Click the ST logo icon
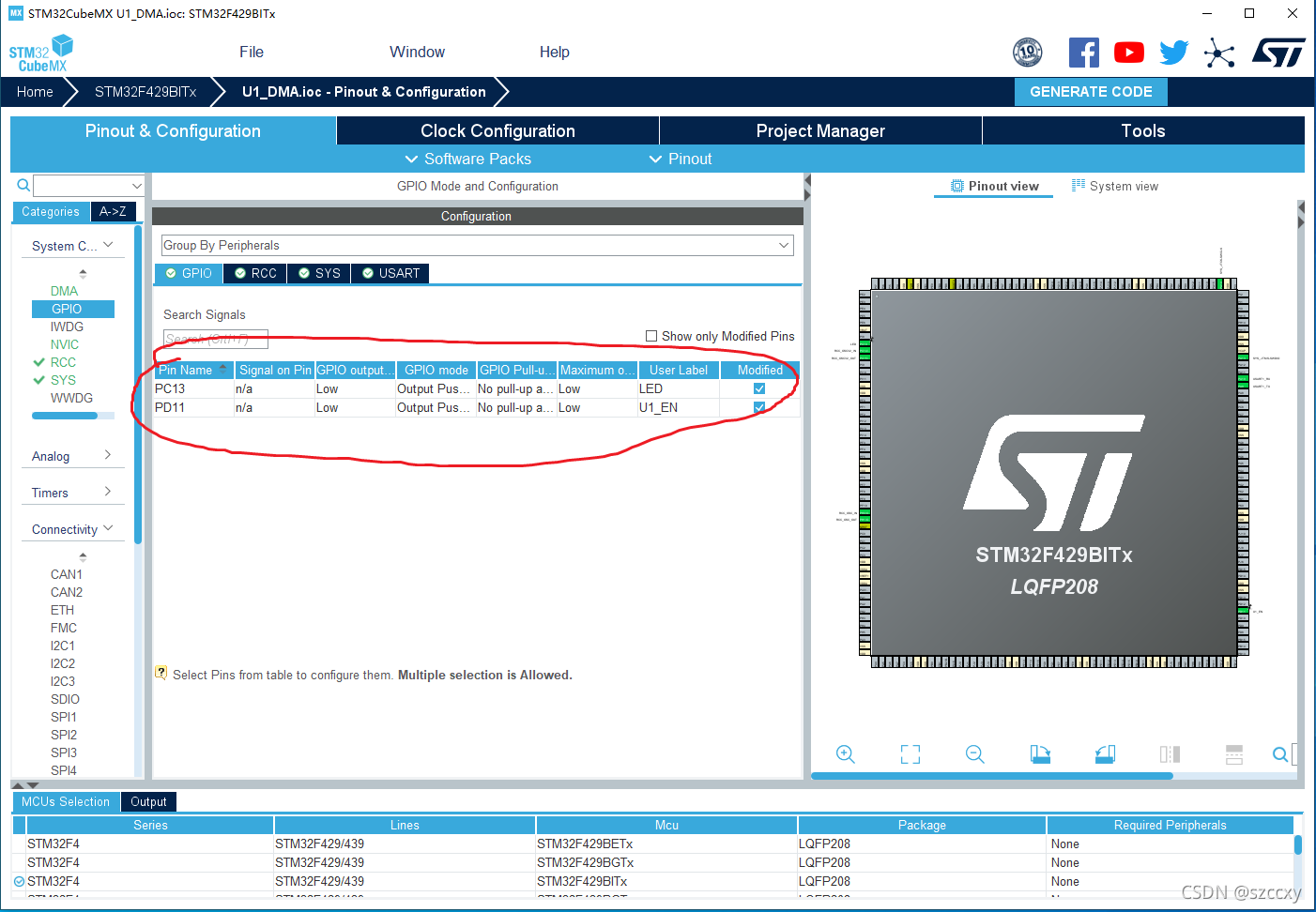Viewport: 1316px width, 912px height. point(1278,53)
